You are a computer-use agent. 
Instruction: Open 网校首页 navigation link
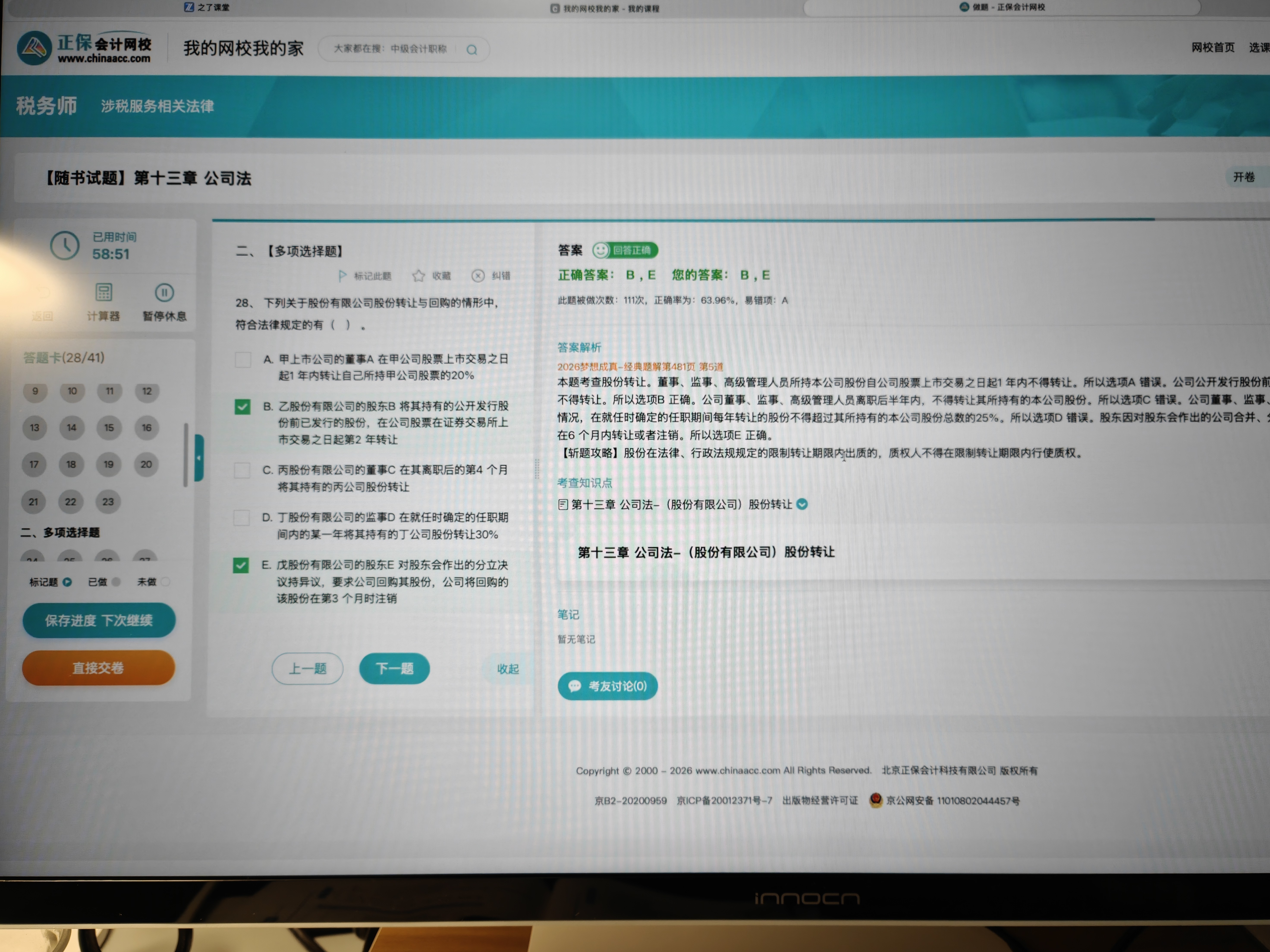pyautogui.click(x=1213, y=48)
